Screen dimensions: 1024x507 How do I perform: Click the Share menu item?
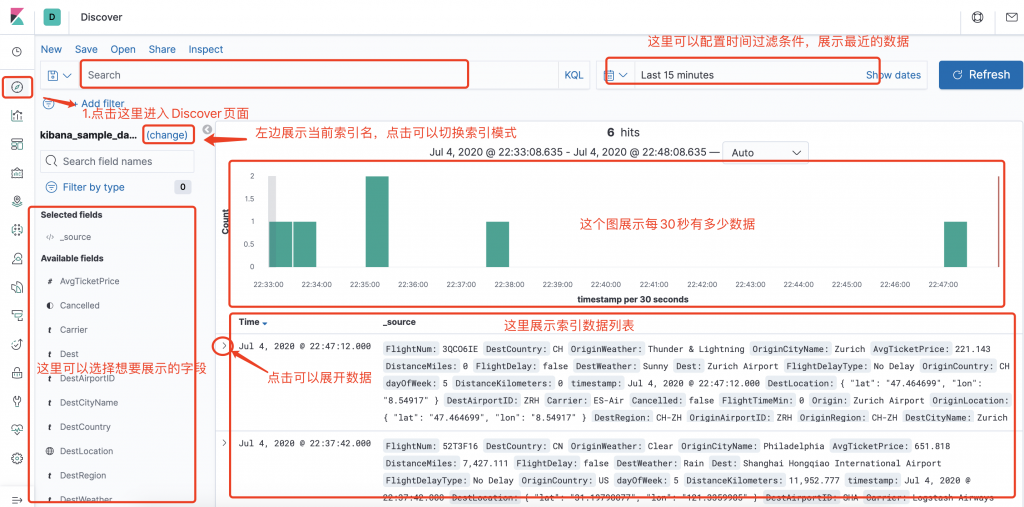click(162, 49)
